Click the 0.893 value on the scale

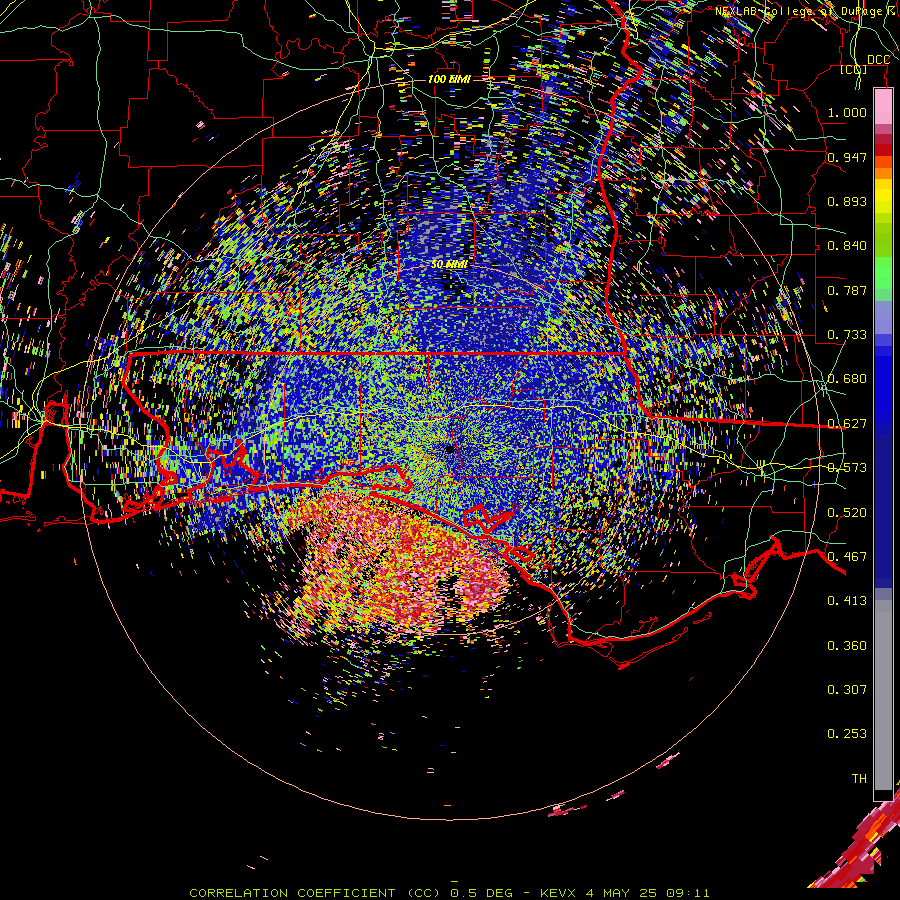(x=847, y=201)
